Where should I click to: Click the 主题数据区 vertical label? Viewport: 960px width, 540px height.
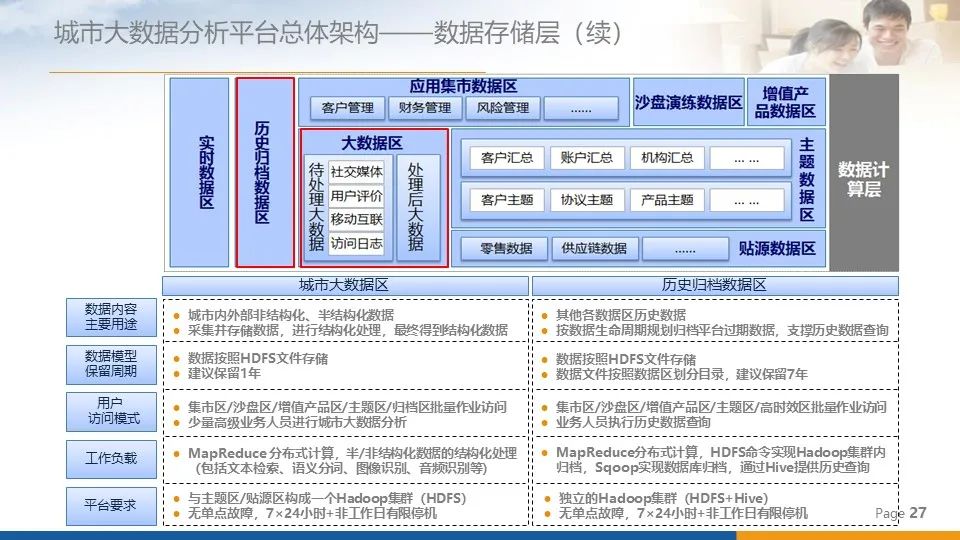(x=807, y=179)
